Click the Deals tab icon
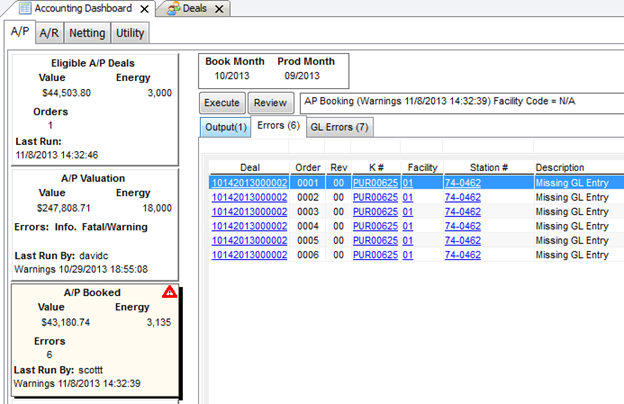Image resolution: width=624 pixels, height=404 pixels. (175, 8)
